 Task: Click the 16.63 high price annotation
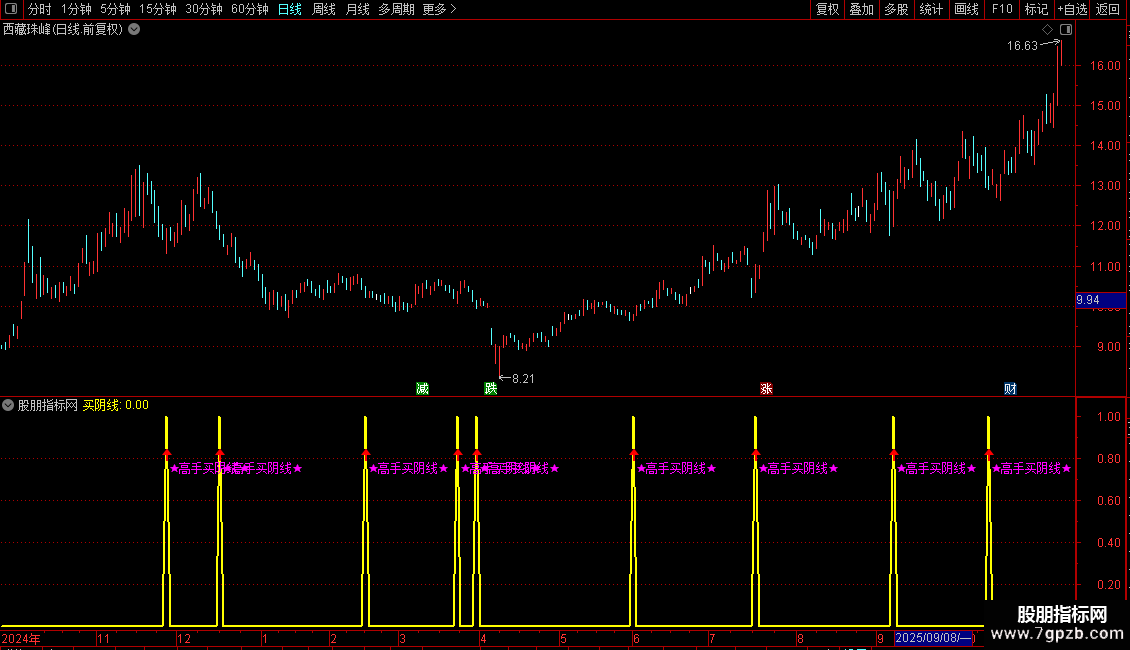point(1022,45)
